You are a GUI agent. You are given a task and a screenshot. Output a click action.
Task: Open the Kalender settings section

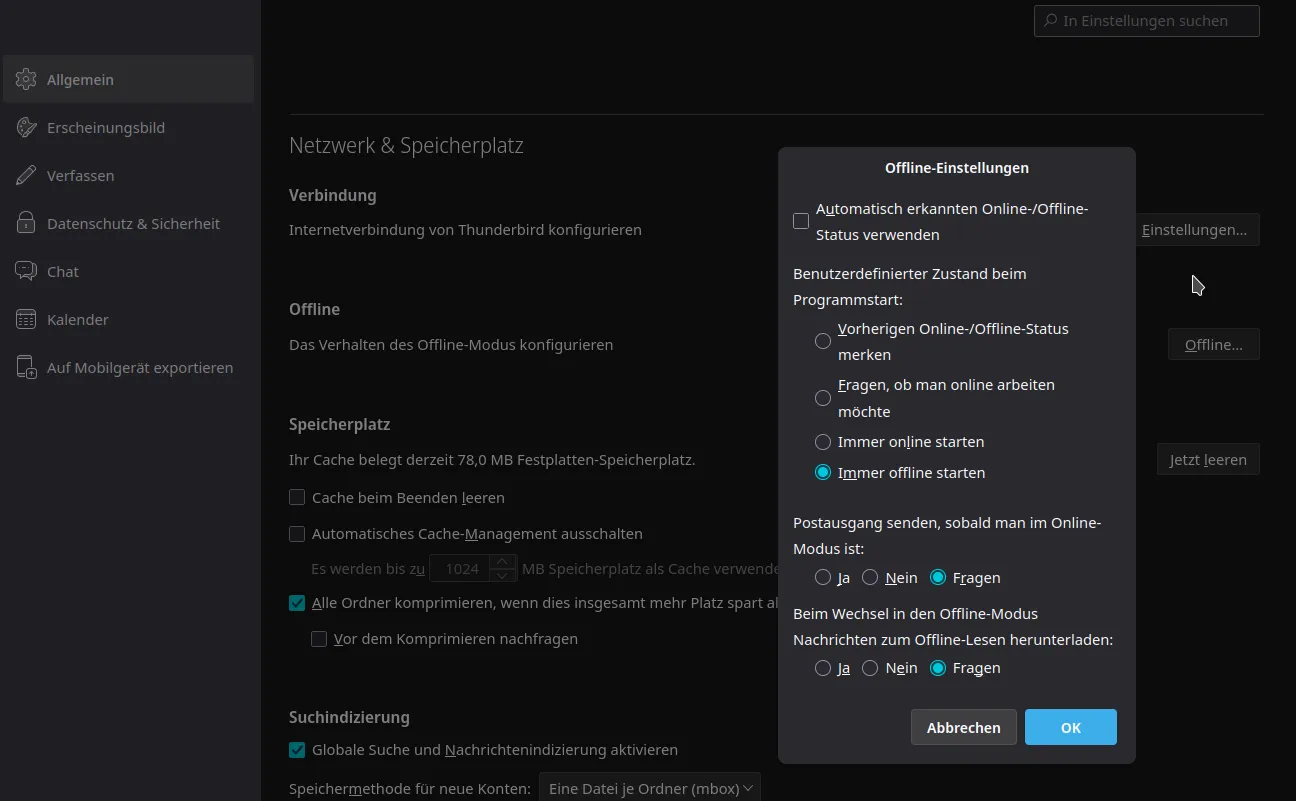click(78, 320)
